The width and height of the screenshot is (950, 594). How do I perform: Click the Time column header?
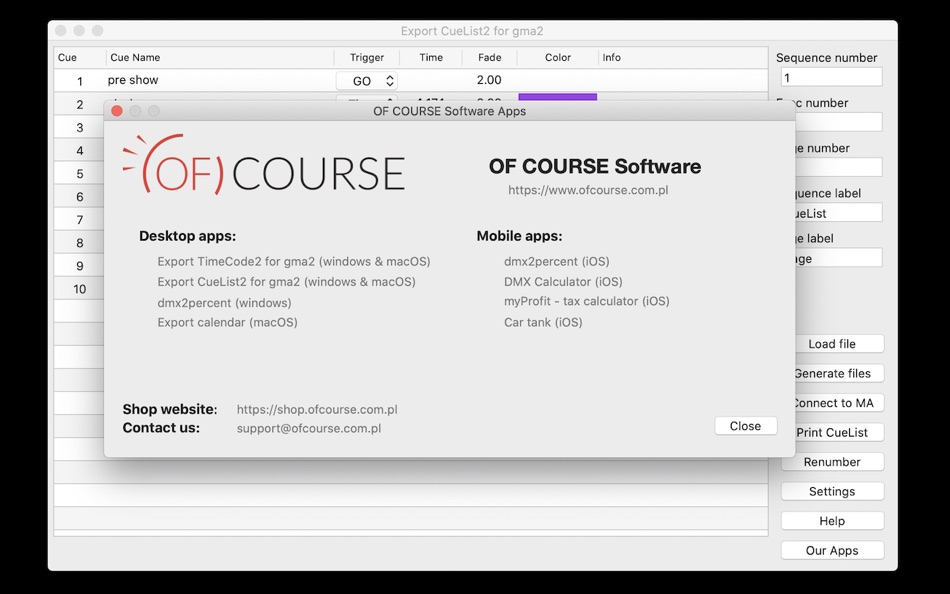pyautogui.click(x=431, y=58)
